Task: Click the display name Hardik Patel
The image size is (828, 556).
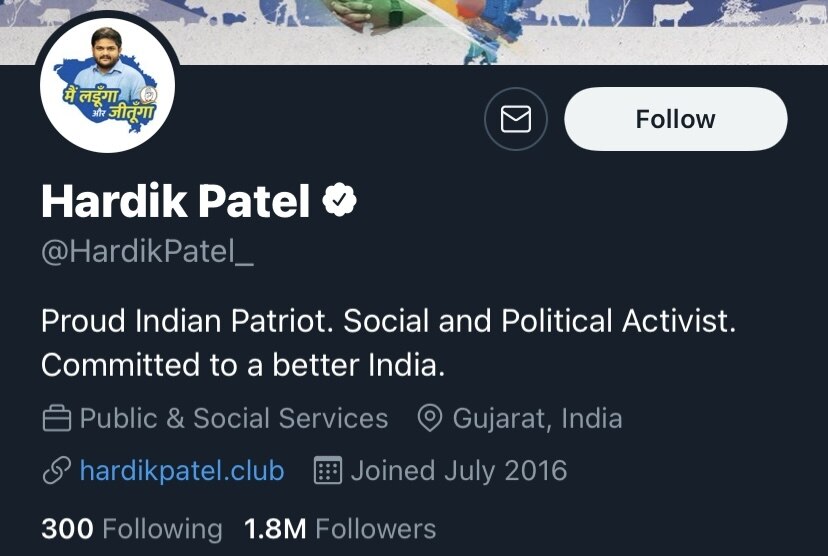Action: (176, 202)
